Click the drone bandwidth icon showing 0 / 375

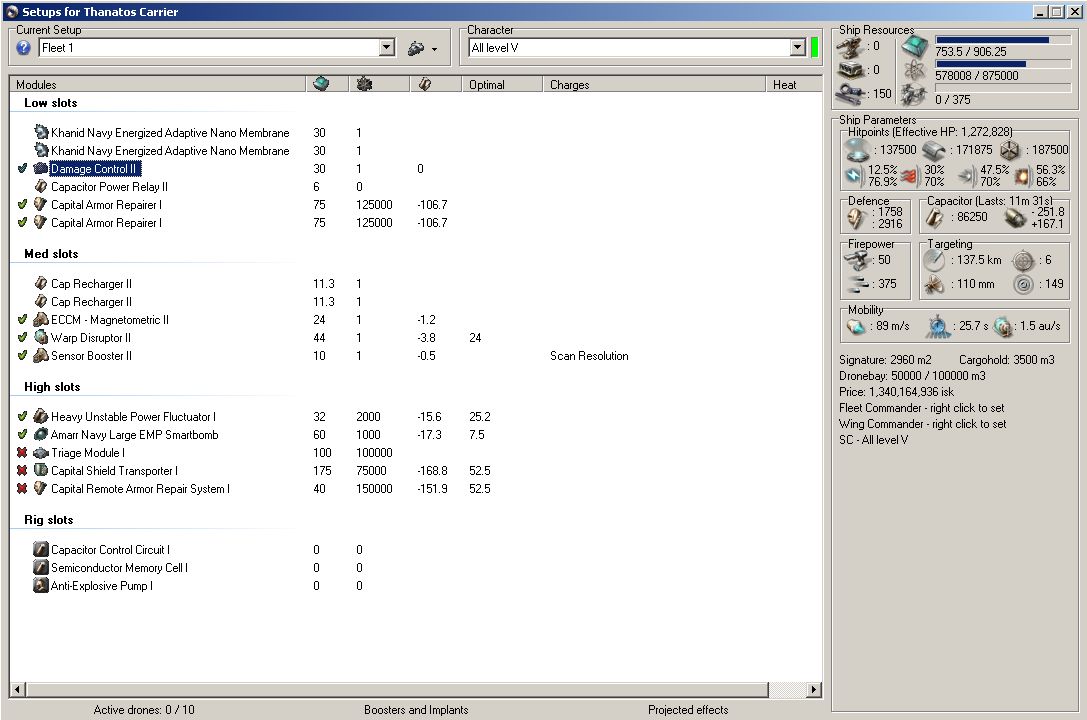[x=914, y=95]
